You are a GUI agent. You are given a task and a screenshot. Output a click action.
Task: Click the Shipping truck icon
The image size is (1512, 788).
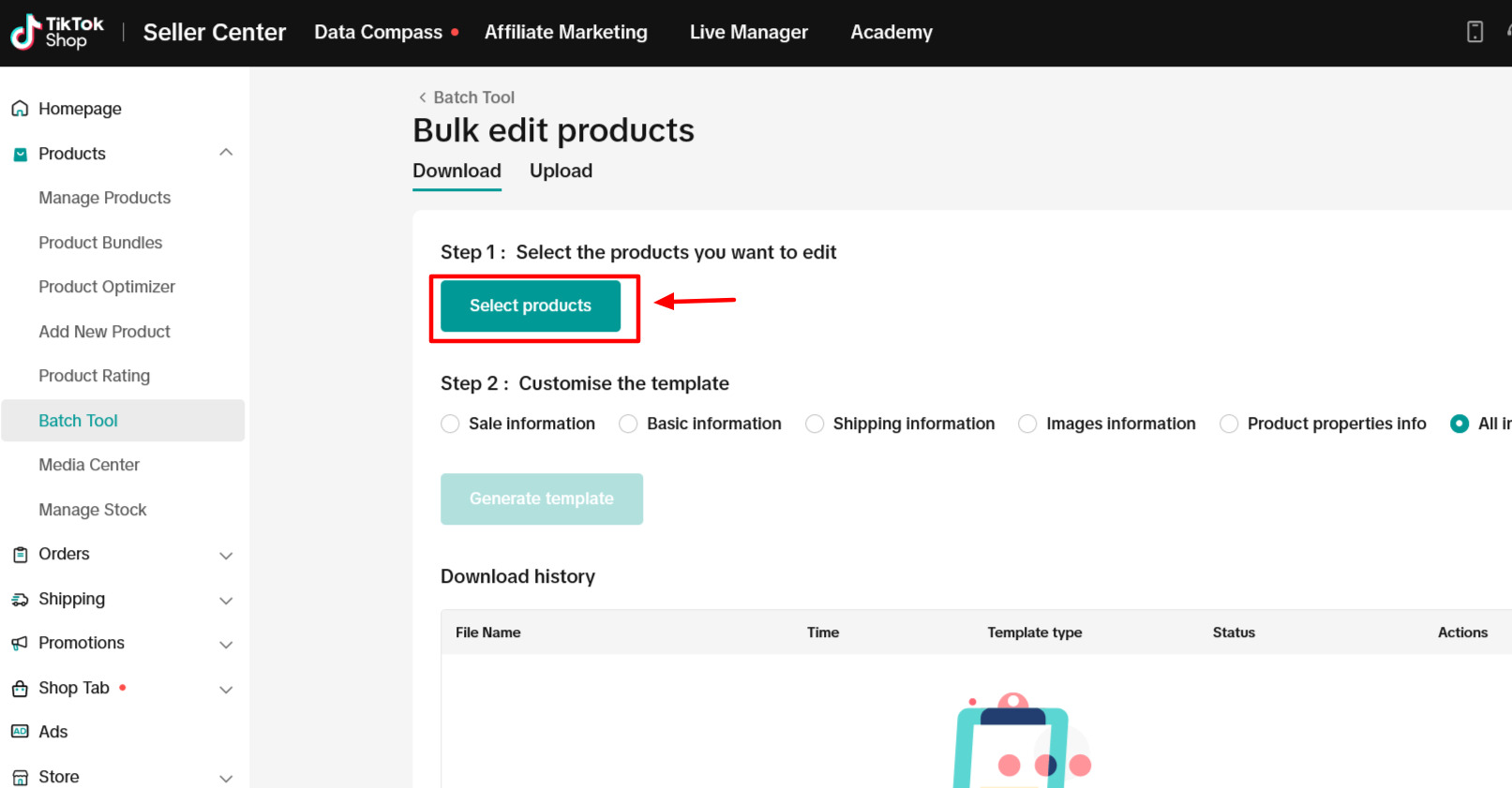[20, 600]
